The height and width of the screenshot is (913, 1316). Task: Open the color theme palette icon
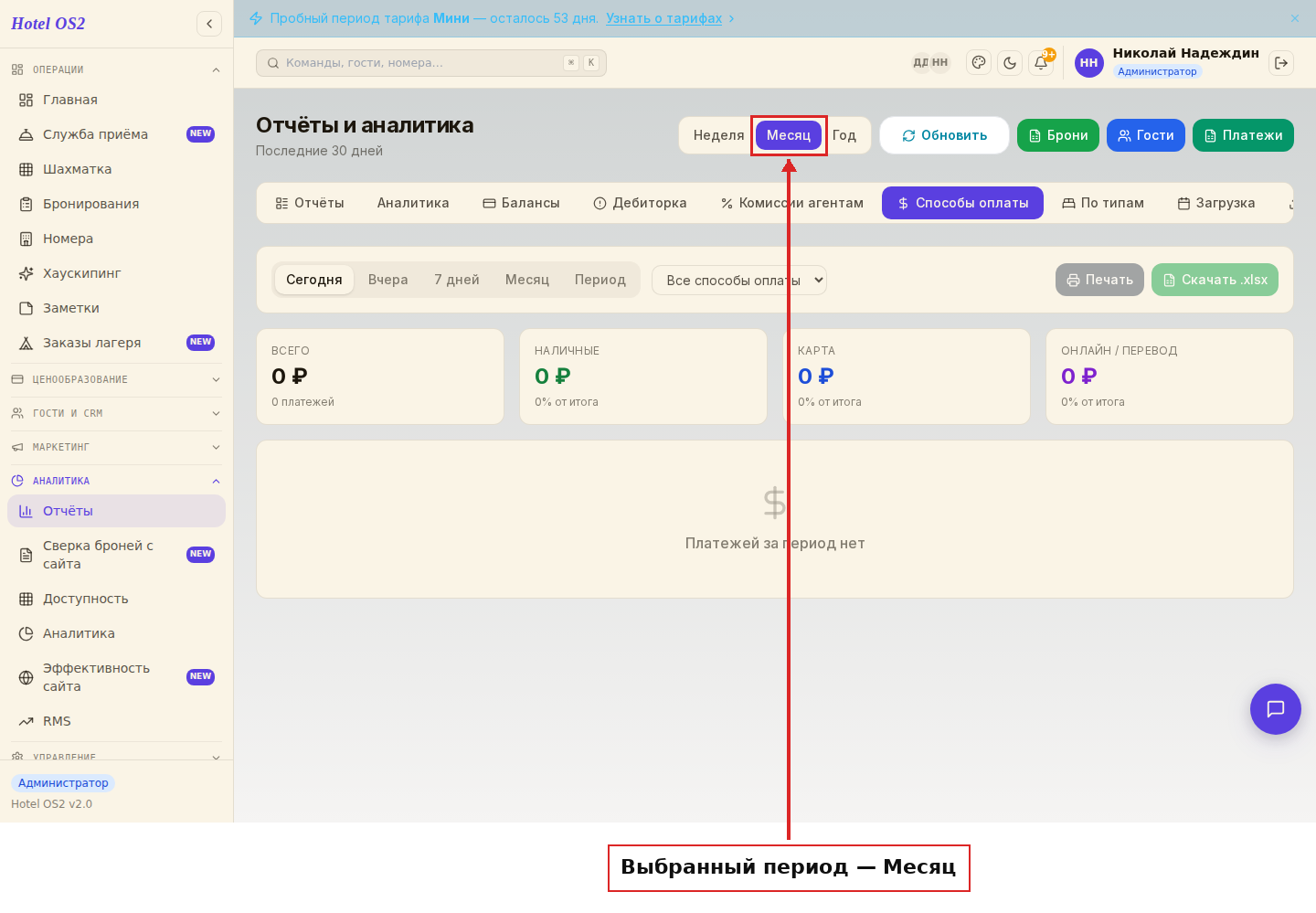pyautogui.click(x=979, y=63)
